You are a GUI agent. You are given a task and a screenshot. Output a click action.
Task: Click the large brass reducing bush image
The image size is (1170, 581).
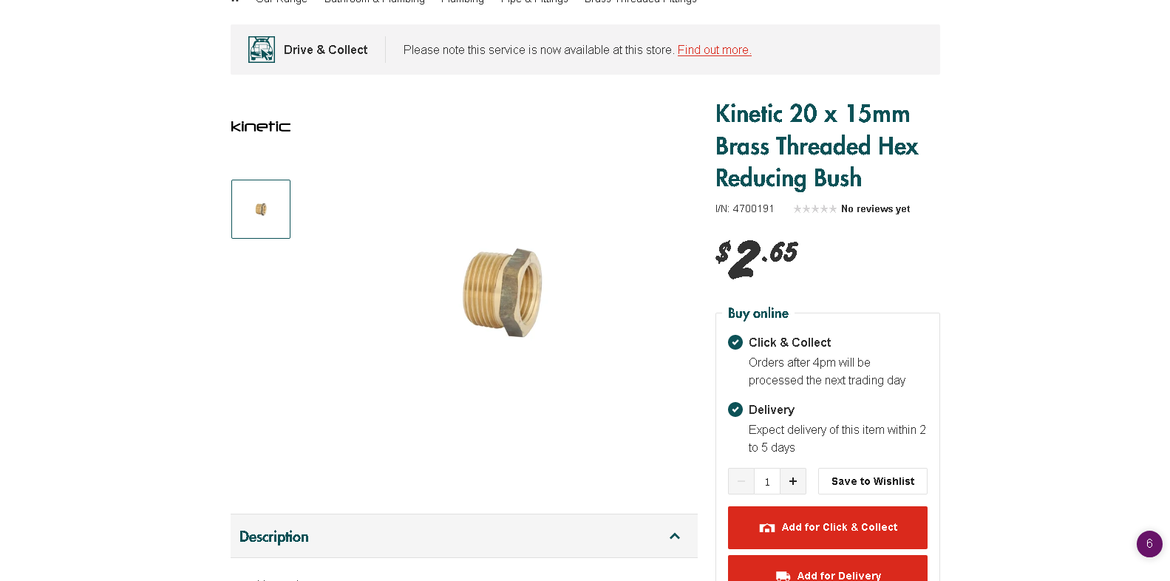(x=502, y=291)
